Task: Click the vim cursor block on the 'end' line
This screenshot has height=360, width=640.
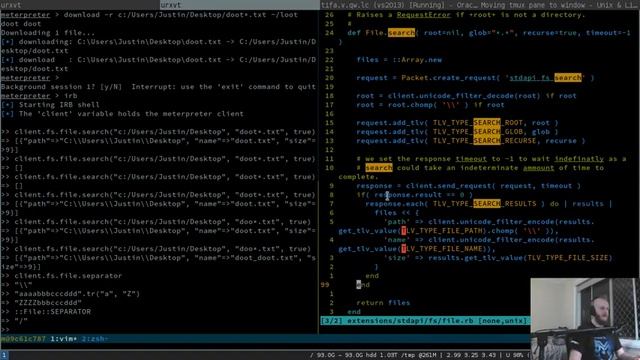Action: pos(358,284)
